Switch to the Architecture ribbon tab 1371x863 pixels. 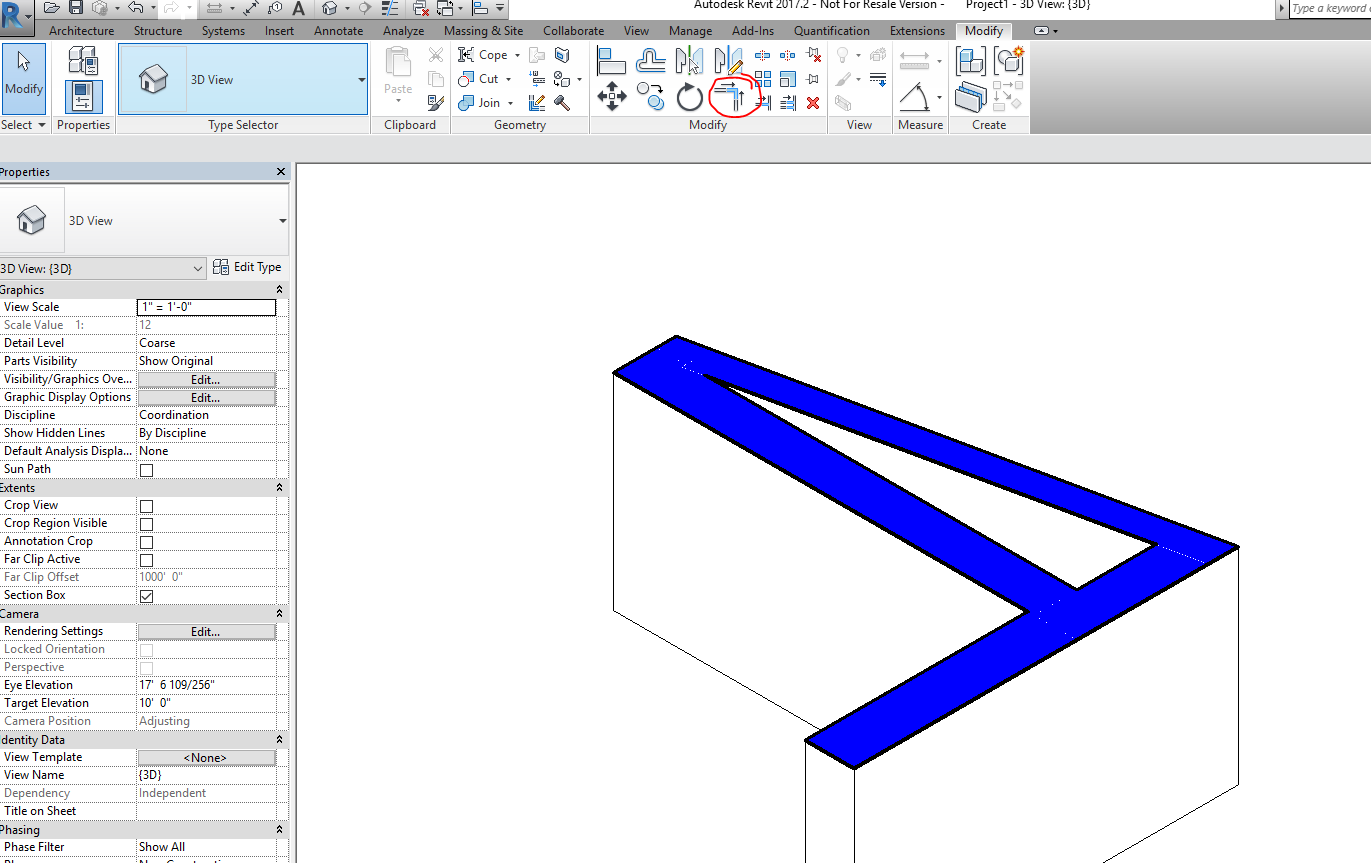(80, 30)
